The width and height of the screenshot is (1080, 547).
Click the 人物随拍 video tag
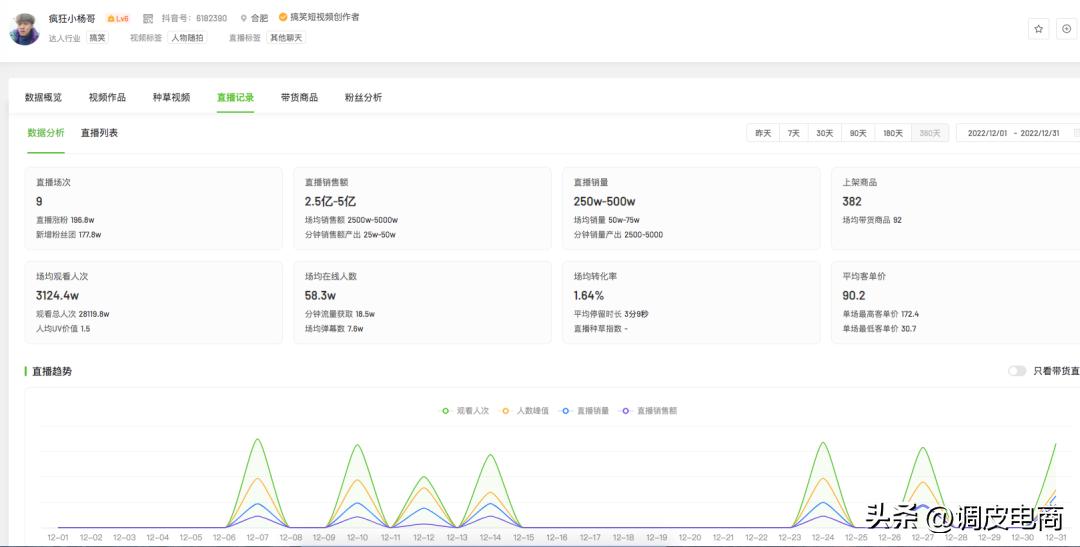187,38
